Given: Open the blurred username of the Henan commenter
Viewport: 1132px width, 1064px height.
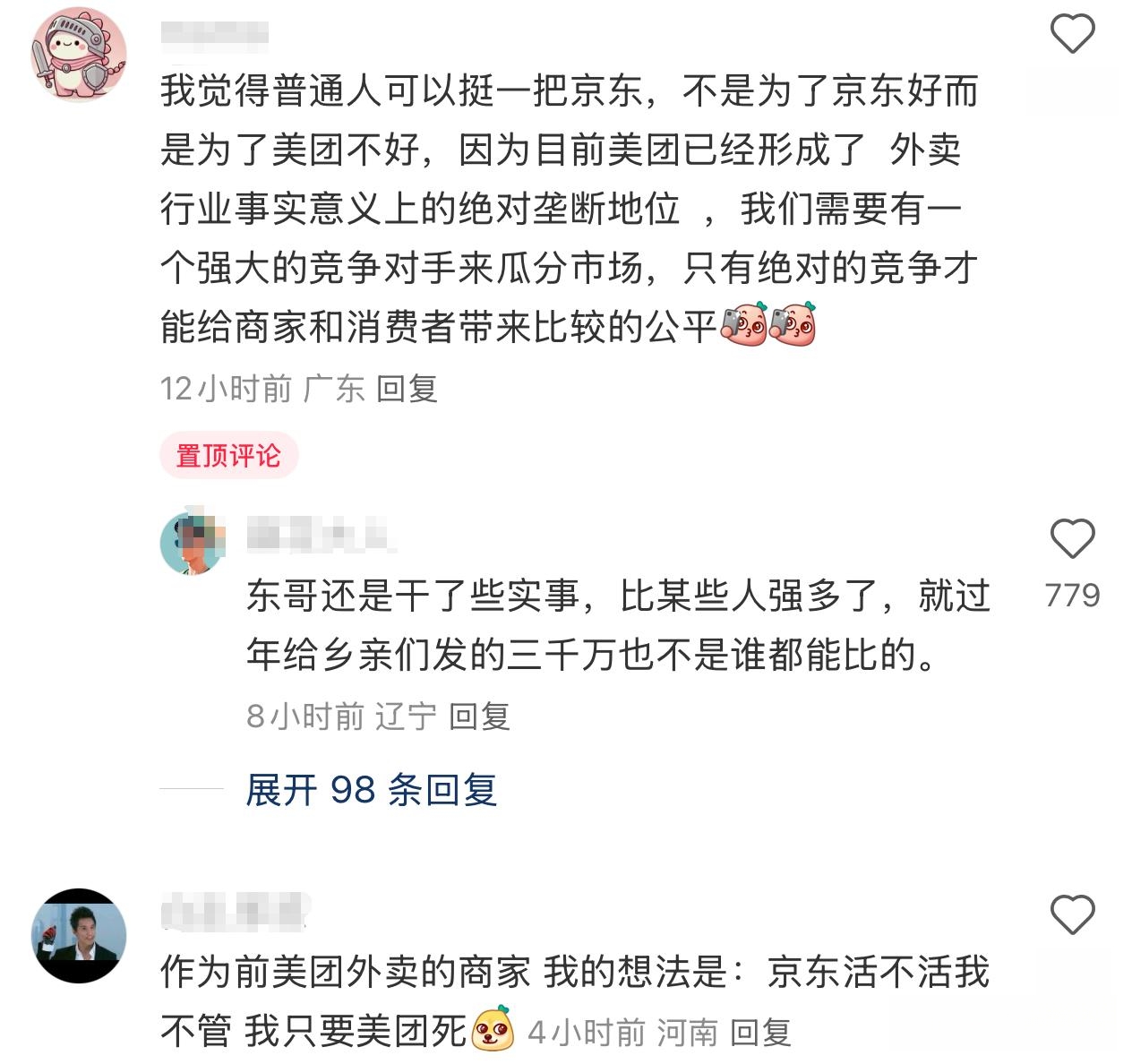Looking at the screenshot, I should coord(235,910).
